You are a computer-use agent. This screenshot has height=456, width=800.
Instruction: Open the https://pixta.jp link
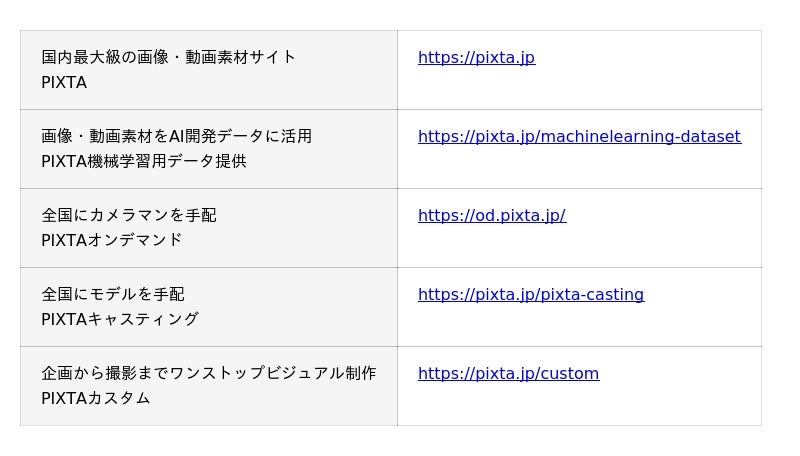coord(476,58)
